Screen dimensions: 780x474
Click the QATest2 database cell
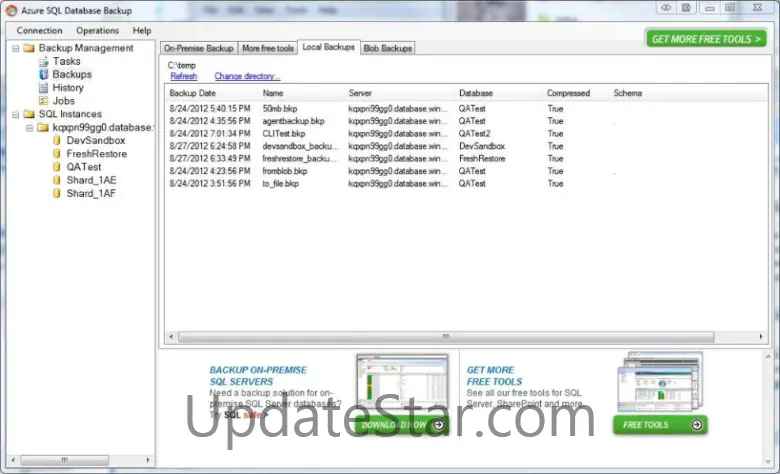(x=474, y=134)
